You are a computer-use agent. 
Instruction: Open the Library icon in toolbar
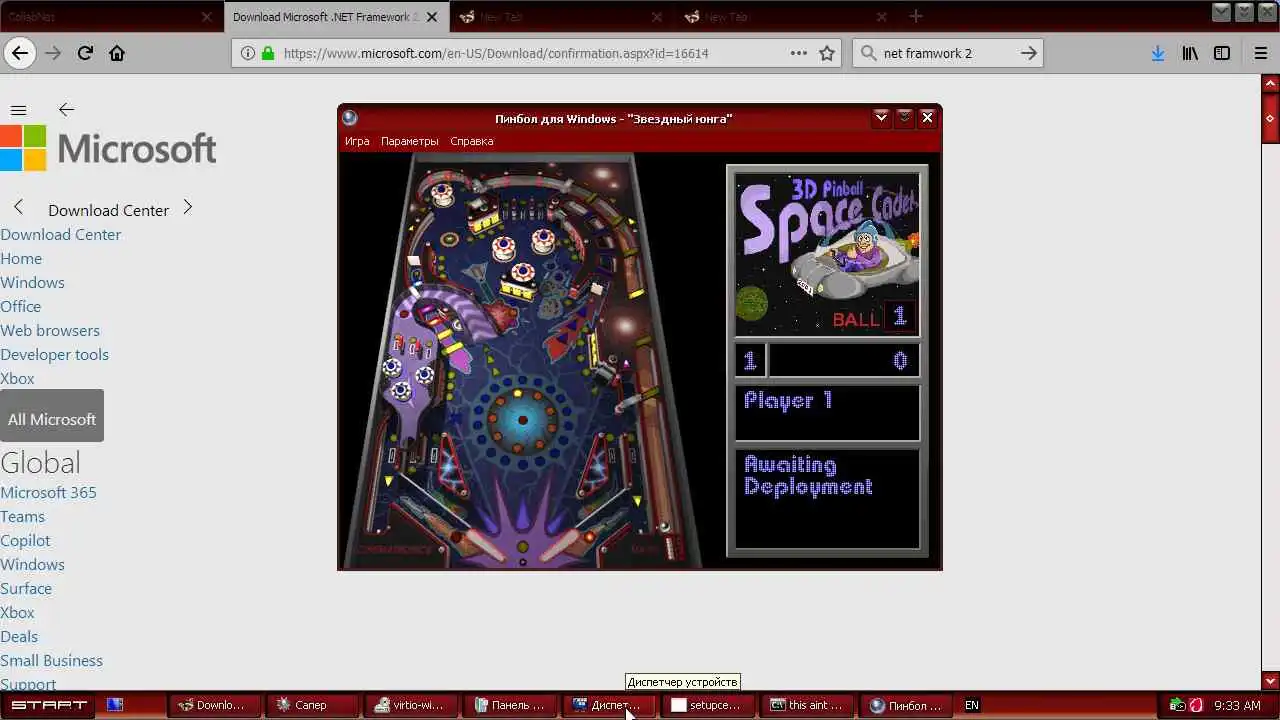(x=1190, y=53)
